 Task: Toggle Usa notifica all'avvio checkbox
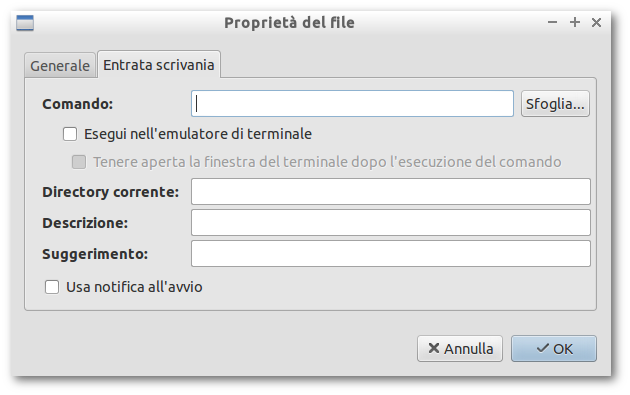[52, 287]
